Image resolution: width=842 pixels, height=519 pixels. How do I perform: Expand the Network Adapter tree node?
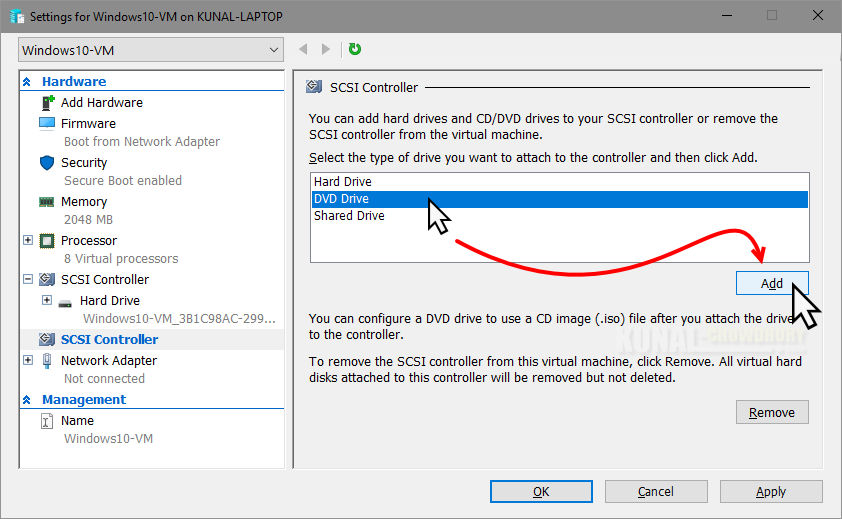point(28,360)
